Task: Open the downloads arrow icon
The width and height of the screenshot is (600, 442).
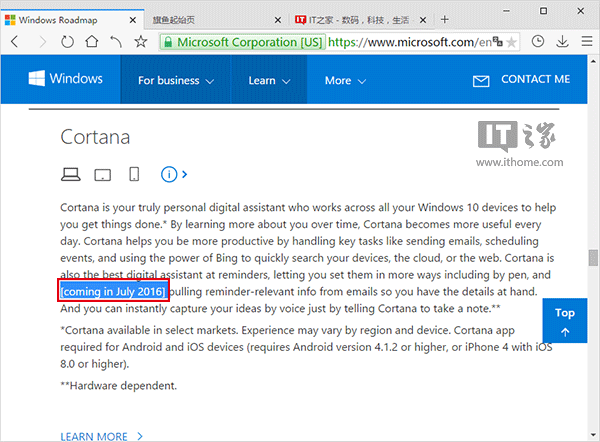Action: pyautogui.click(x=562, y=41)
